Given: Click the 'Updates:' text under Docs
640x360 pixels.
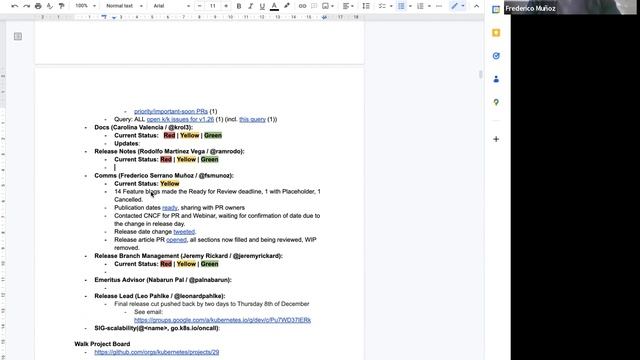Looking at the screenshot, I should tap(127, 143).
